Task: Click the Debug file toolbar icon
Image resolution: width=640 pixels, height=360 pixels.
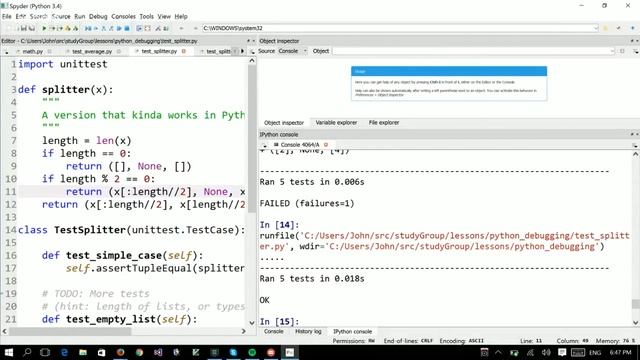Action: click(87, 28)
